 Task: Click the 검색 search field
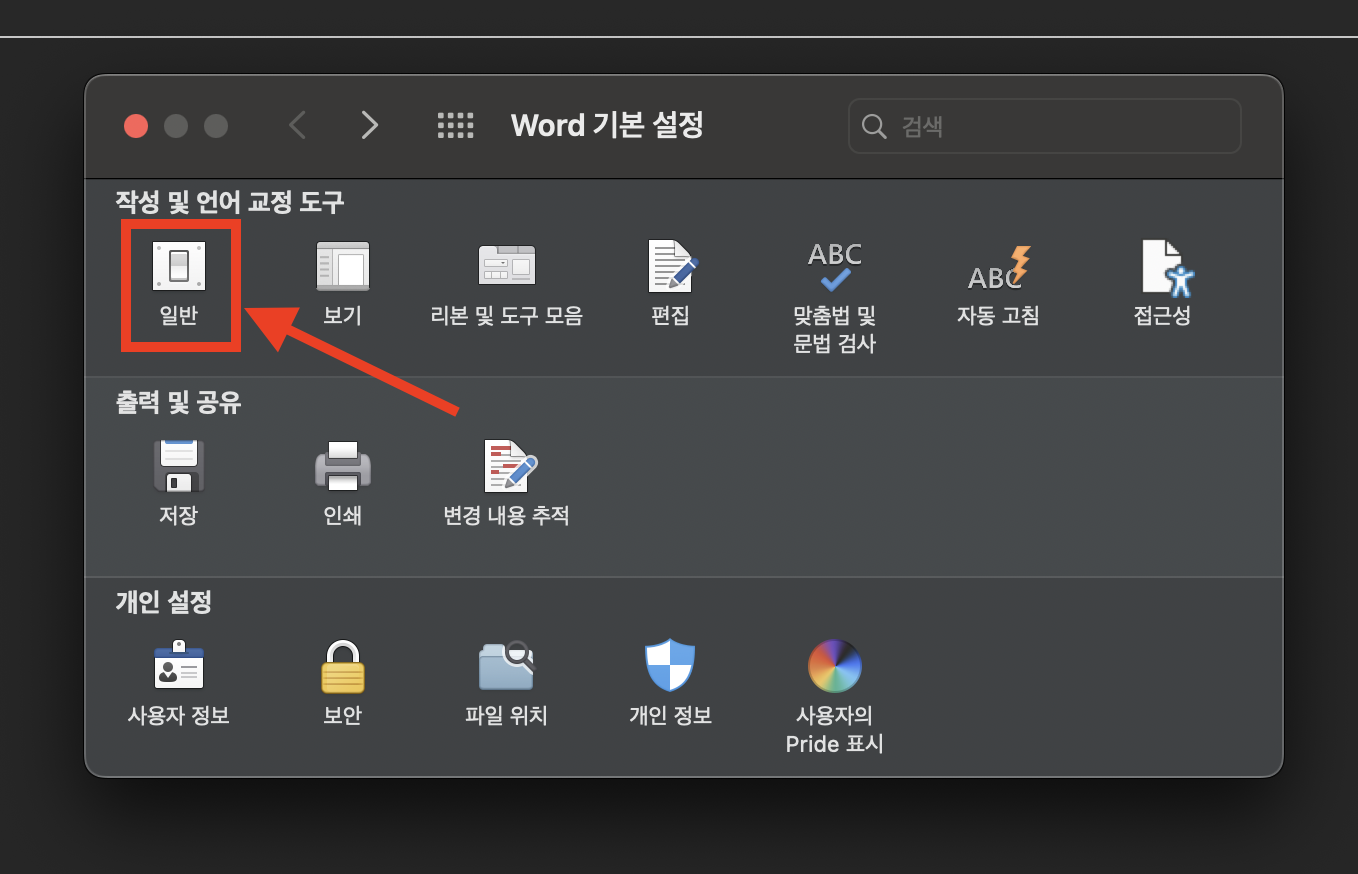pyautogui.click(x=1045, y=126)
